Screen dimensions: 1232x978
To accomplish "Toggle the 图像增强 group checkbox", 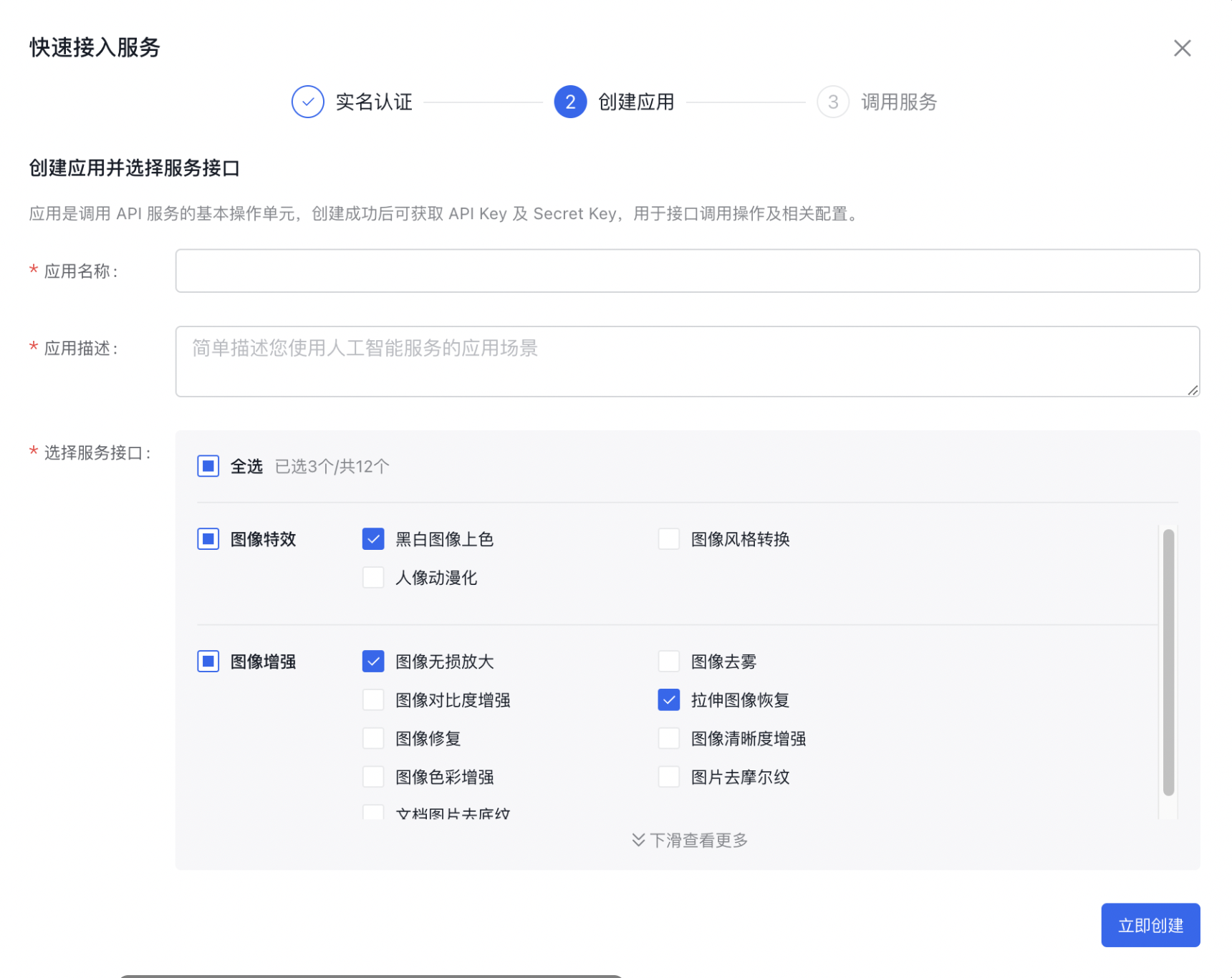I will (208, 662).
